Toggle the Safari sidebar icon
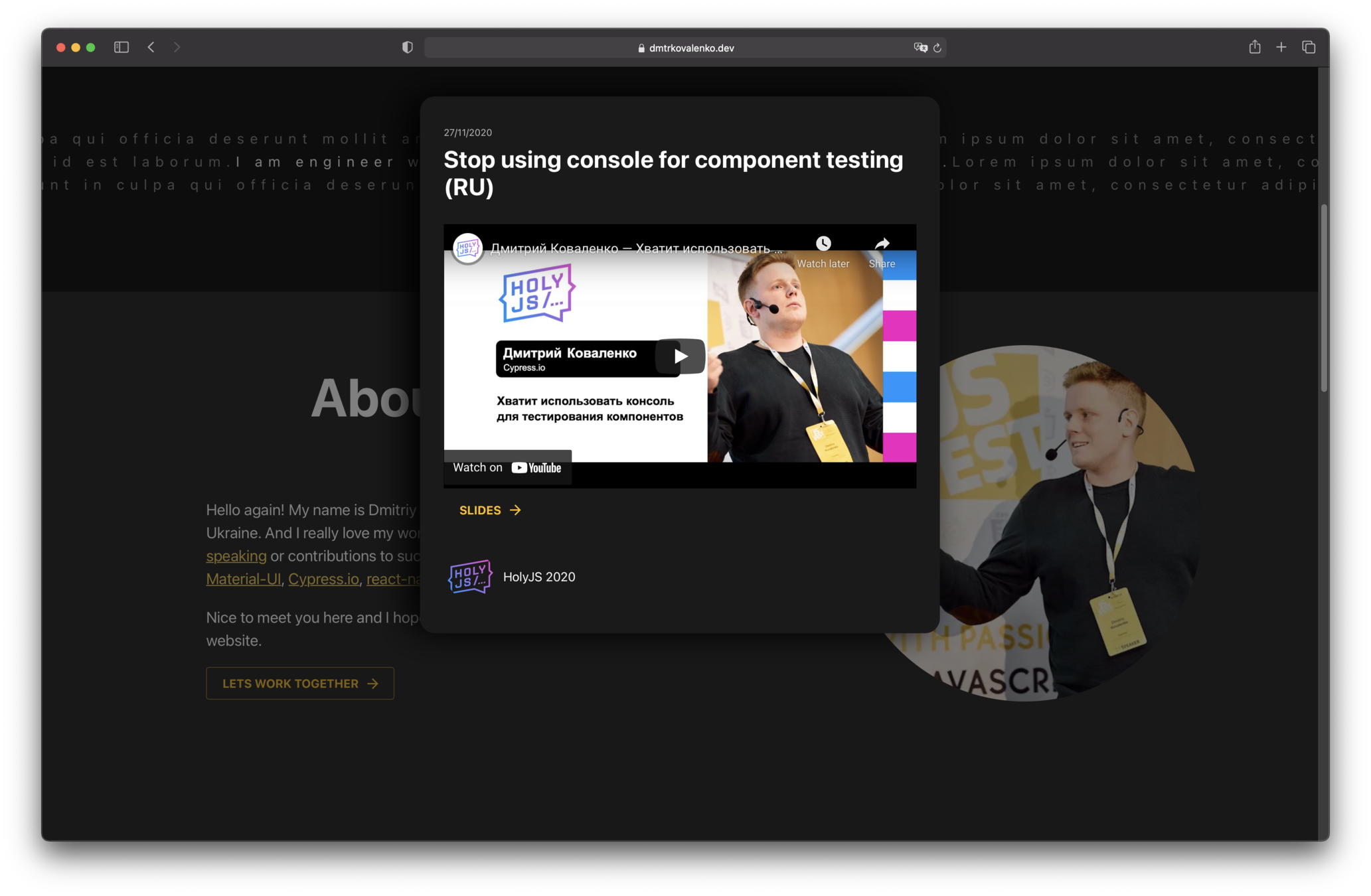This screenshot has height=896, width=1371. pyautogui.click(x=121, y=47)
